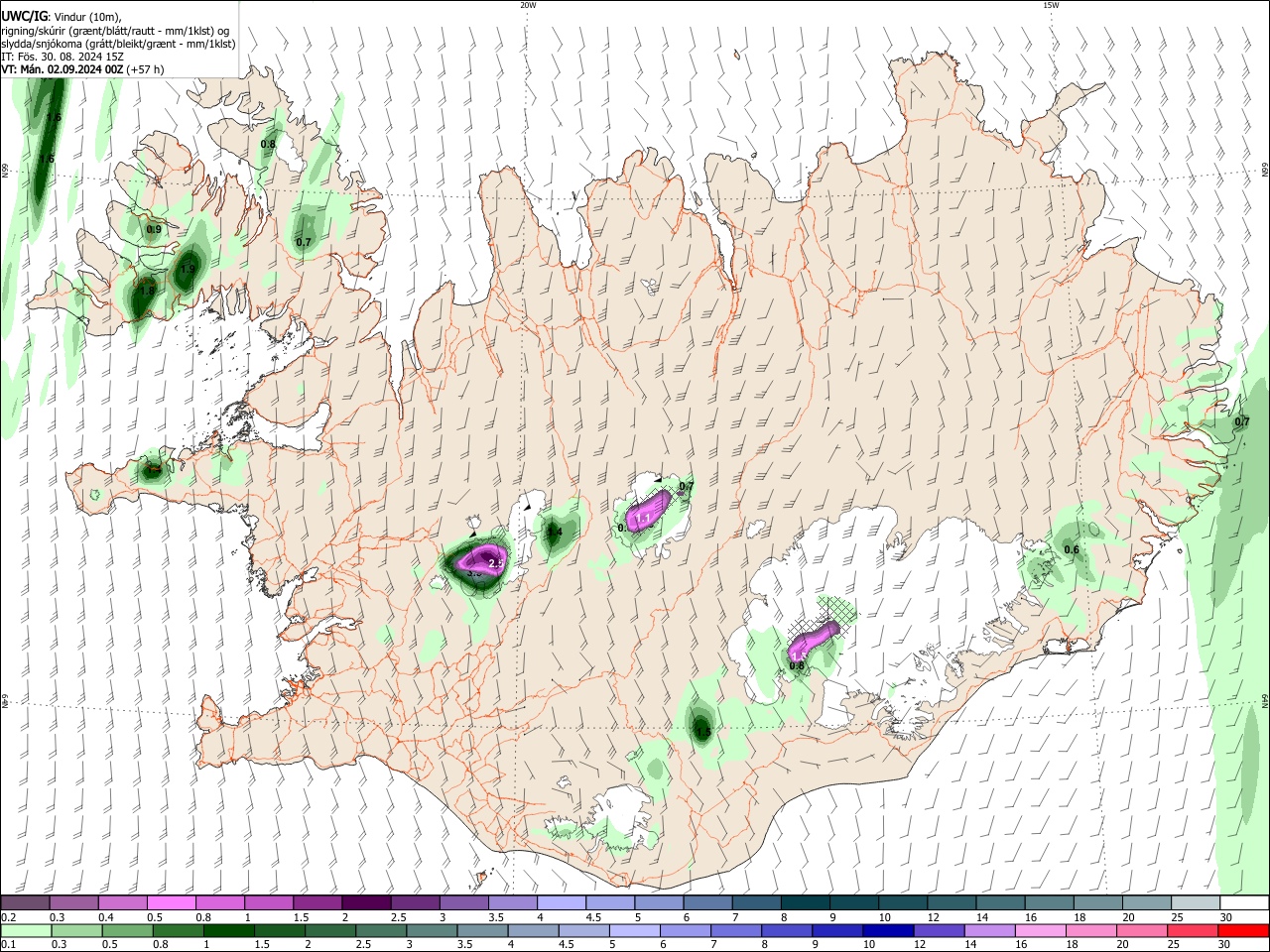The height and width of the screenshot is (952, 1270).
Task: Click the '2.5' value on the purple snow patch
Action: click(497, 563)
